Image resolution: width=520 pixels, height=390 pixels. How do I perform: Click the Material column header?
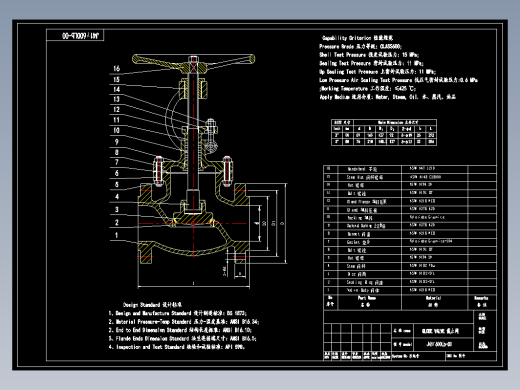(x=434, y=302)
